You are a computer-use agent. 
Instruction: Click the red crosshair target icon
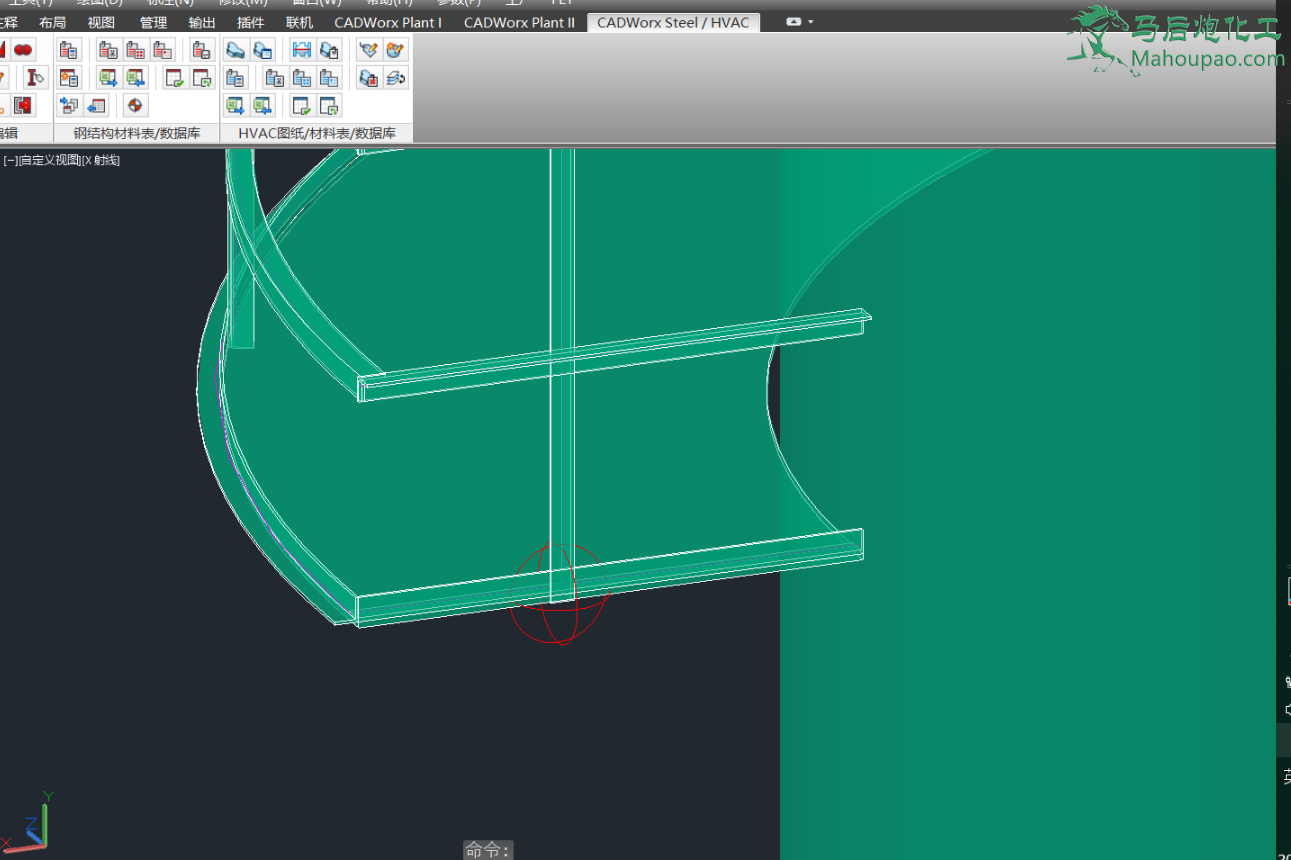136,105
